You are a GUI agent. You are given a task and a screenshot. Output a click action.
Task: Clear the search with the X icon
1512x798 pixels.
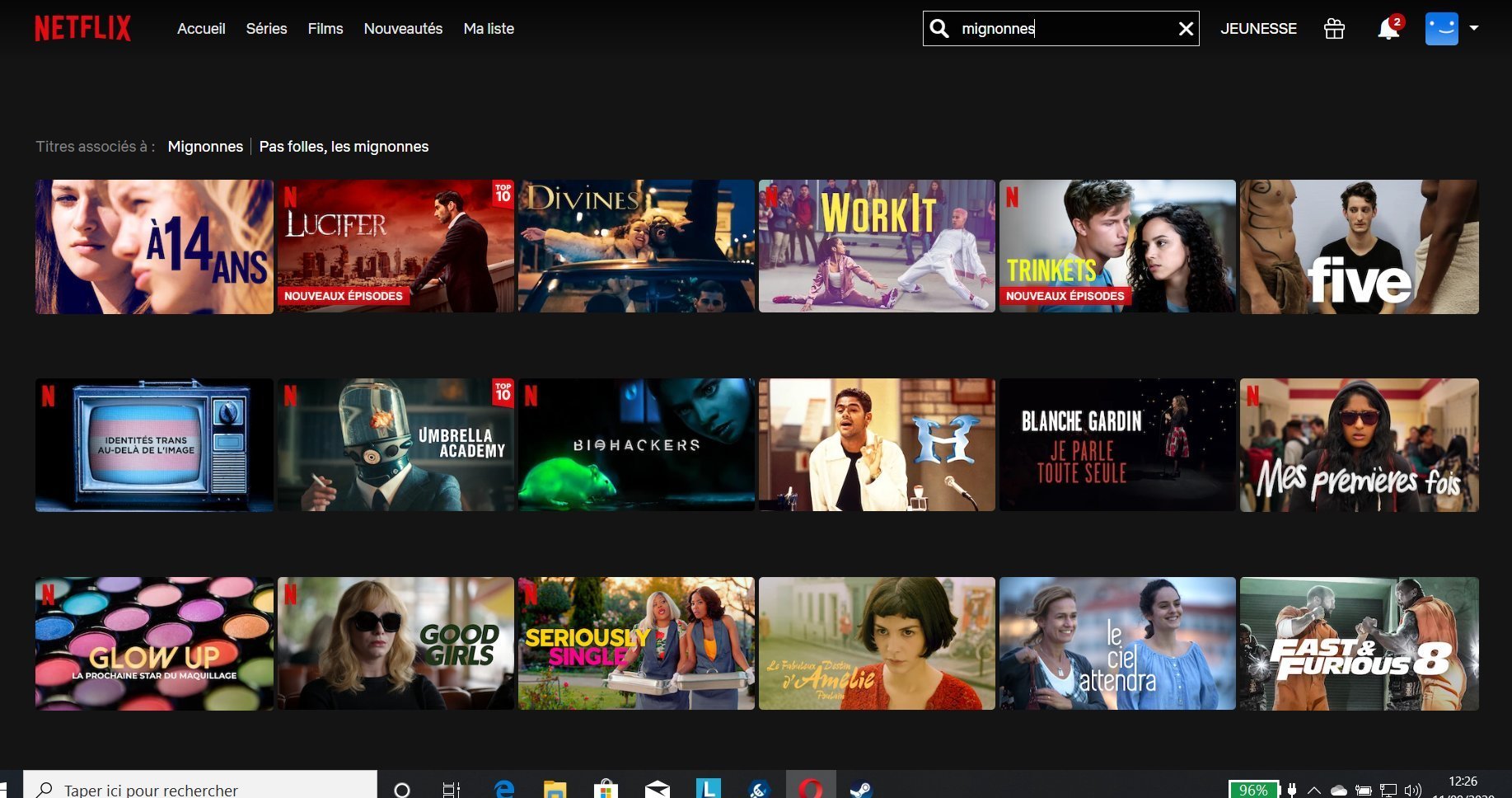coord(1186,29)
